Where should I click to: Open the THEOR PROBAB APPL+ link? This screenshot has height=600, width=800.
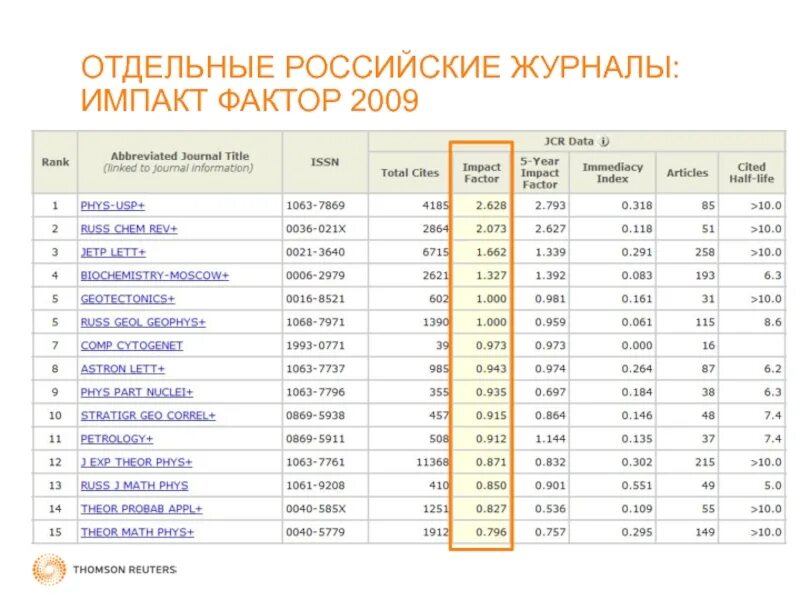141,509
